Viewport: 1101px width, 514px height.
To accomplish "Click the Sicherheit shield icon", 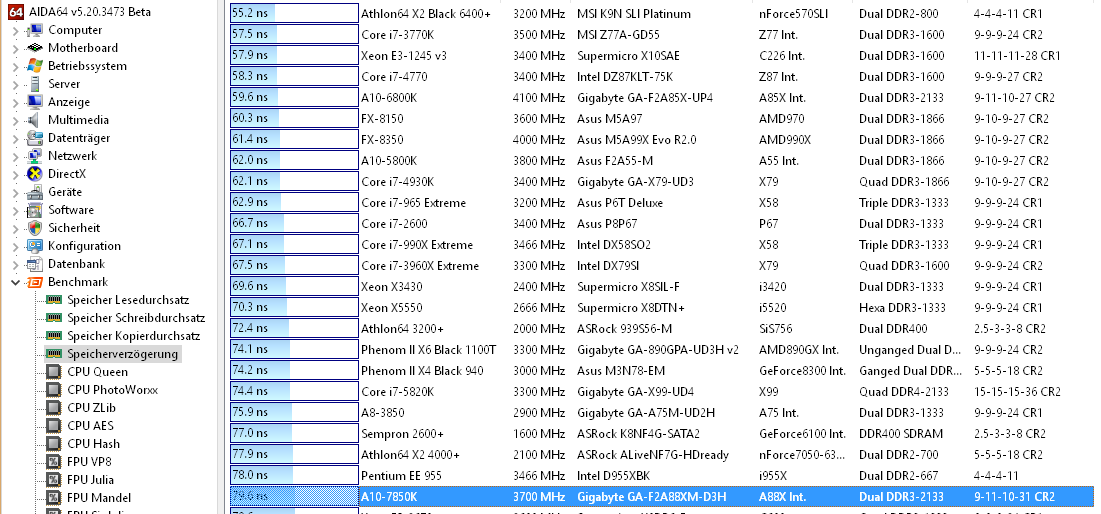I will [34, 228].
